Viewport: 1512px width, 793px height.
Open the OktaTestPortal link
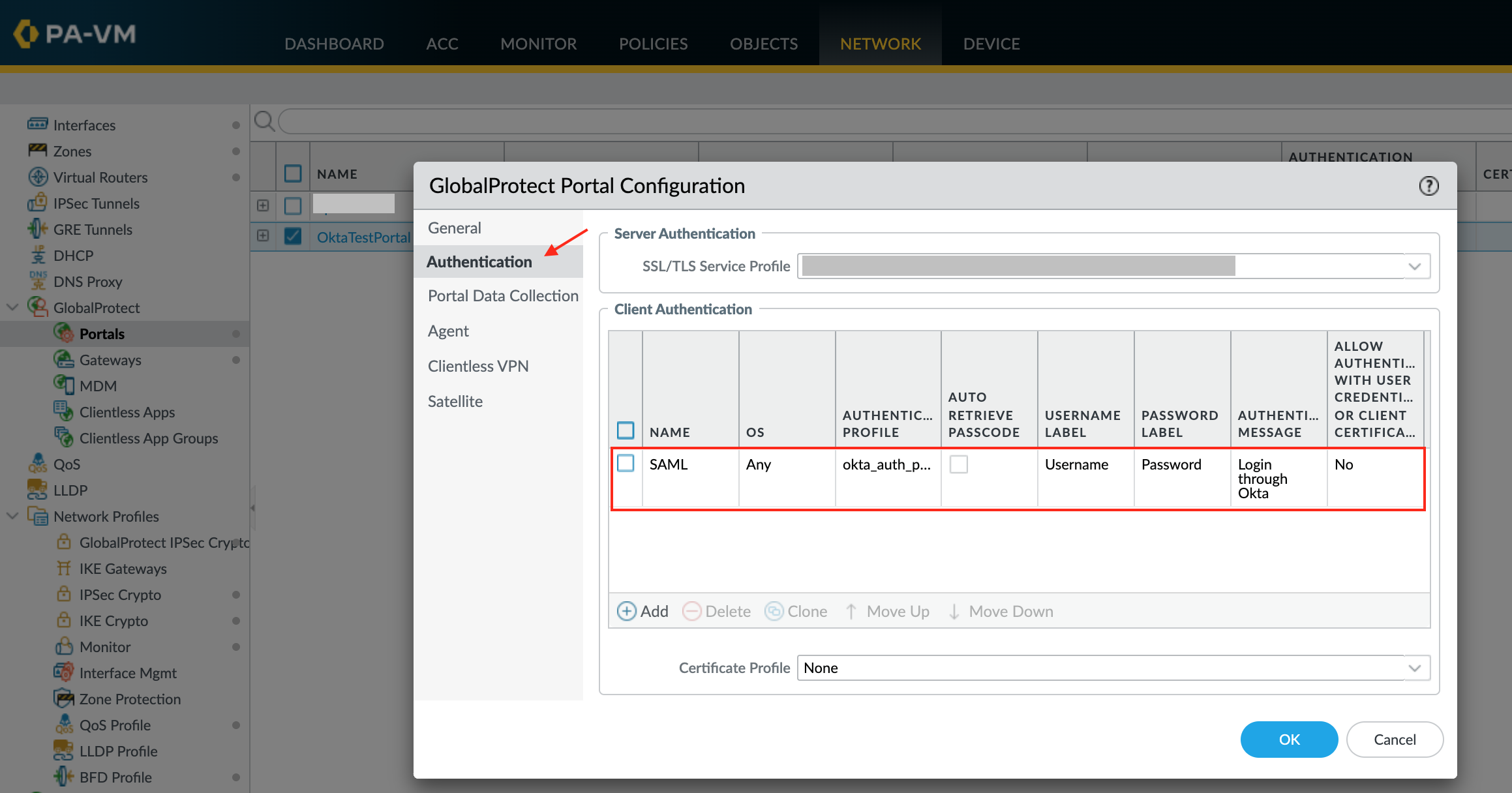click(363, 237)
